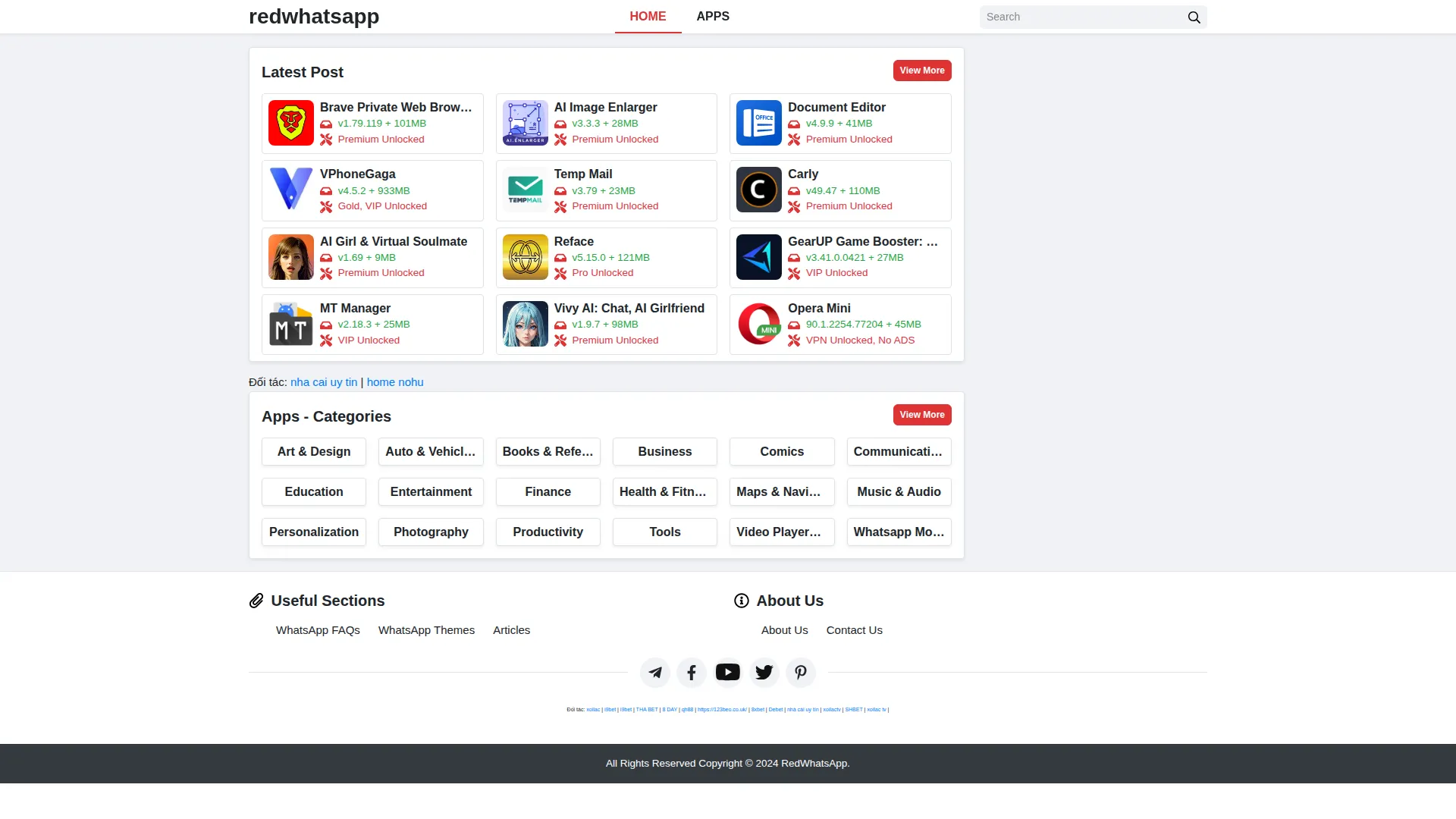Open the Telegram social icon
Image resolution: width=1456 pixels, height=819 pixels.
tap(655, 673)
